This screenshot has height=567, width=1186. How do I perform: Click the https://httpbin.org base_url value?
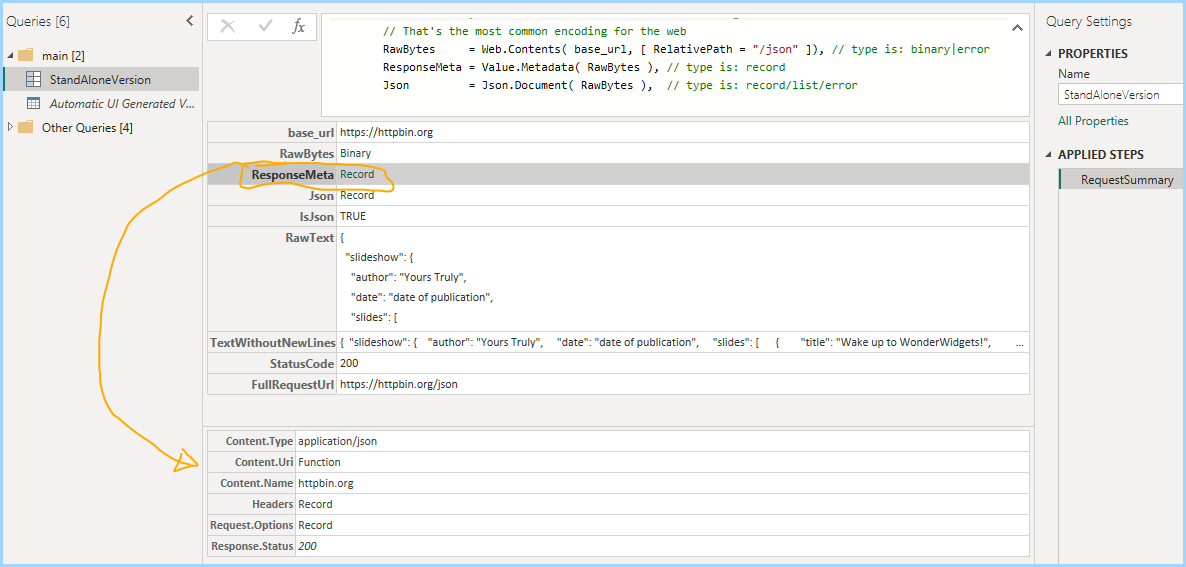click(387, 132)
